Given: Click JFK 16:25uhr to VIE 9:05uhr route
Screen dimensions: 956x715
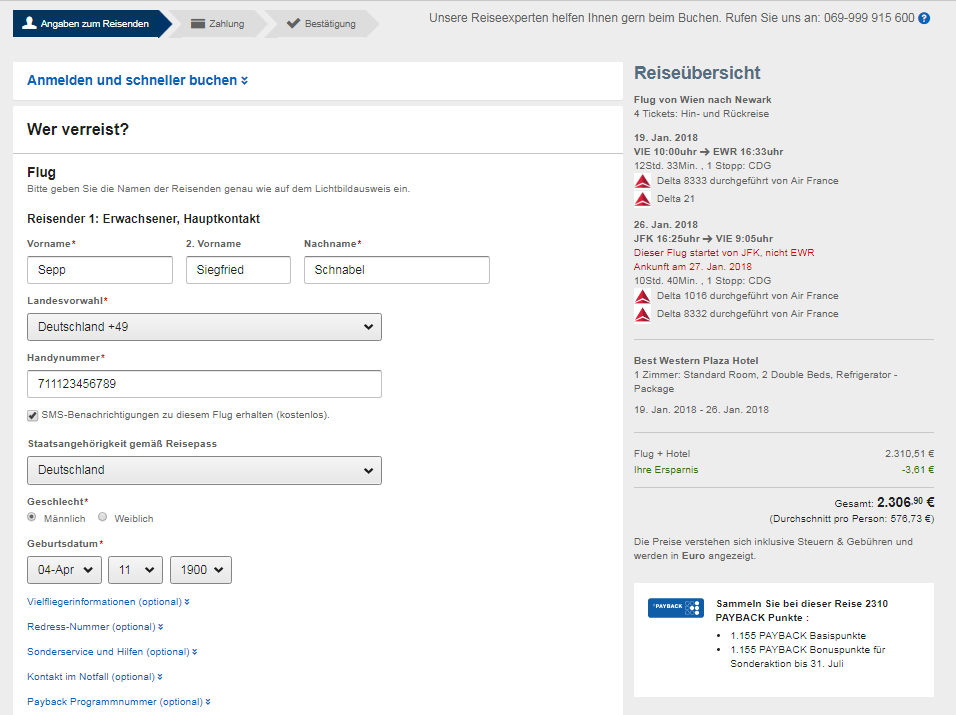Looking at the screenshot, I should (703, 238).
